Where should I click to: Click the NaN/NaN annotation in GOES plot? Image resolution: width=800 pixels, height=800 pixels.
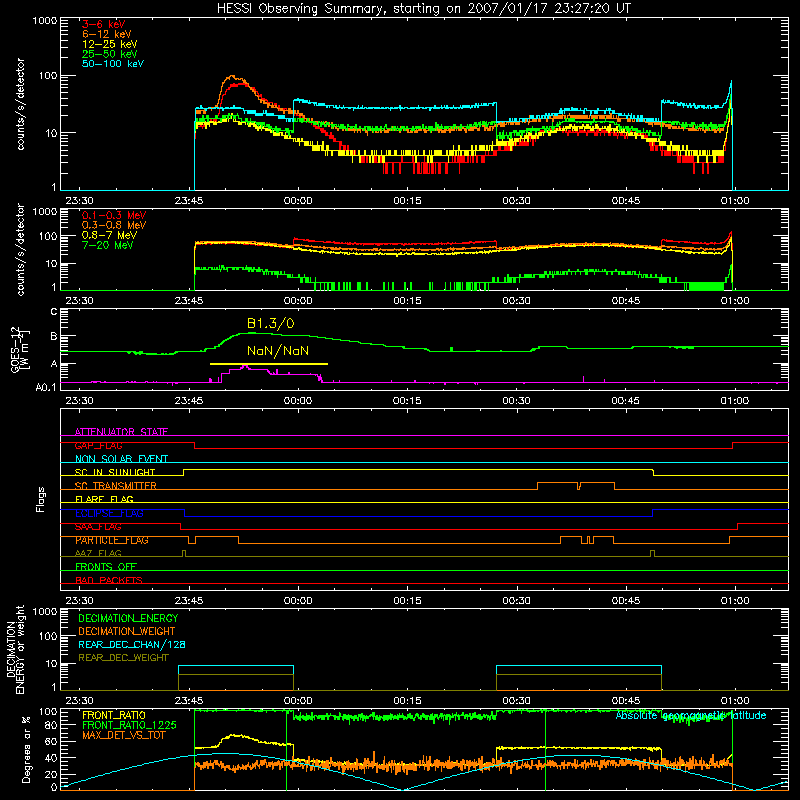[x=278, y=351]
